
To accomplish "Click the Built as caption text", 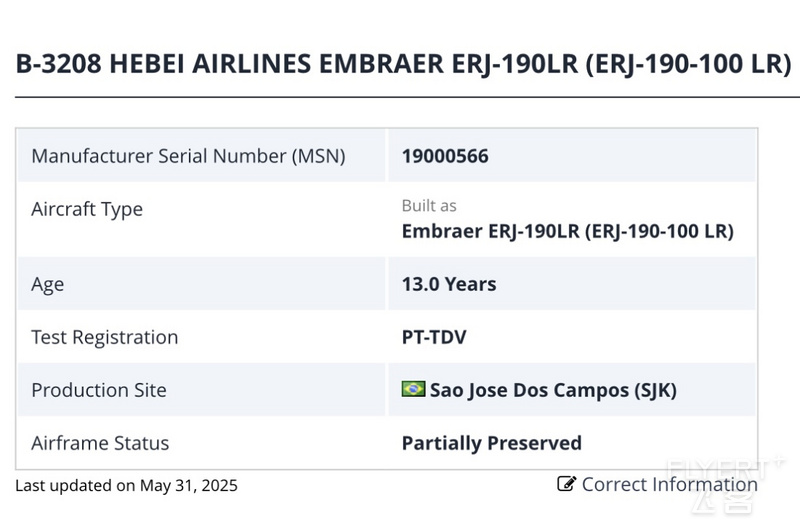I will point(429,206).
